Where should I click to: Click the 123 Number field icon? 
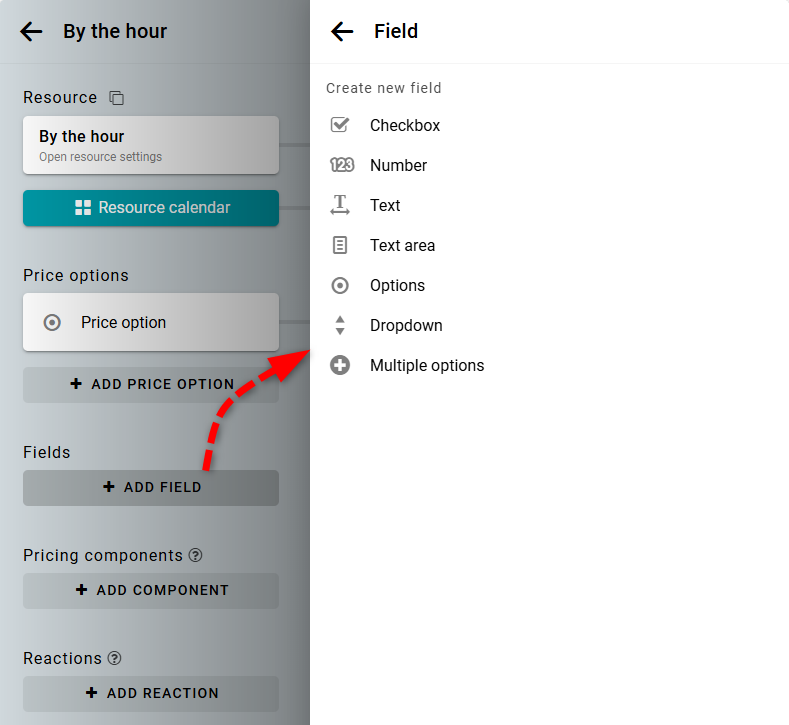coord(341,165)
